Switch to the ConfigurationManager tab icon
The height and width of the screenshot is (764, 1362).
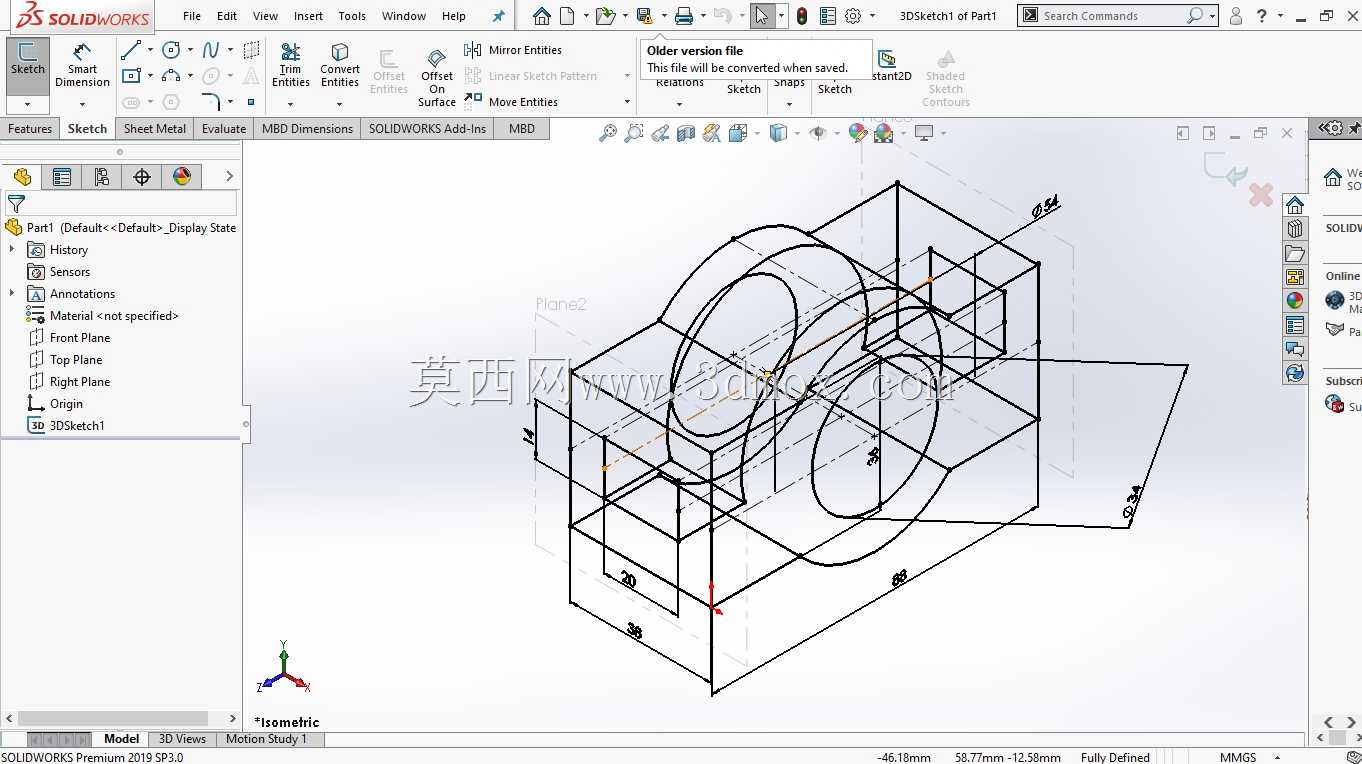(x=102, y=177)
